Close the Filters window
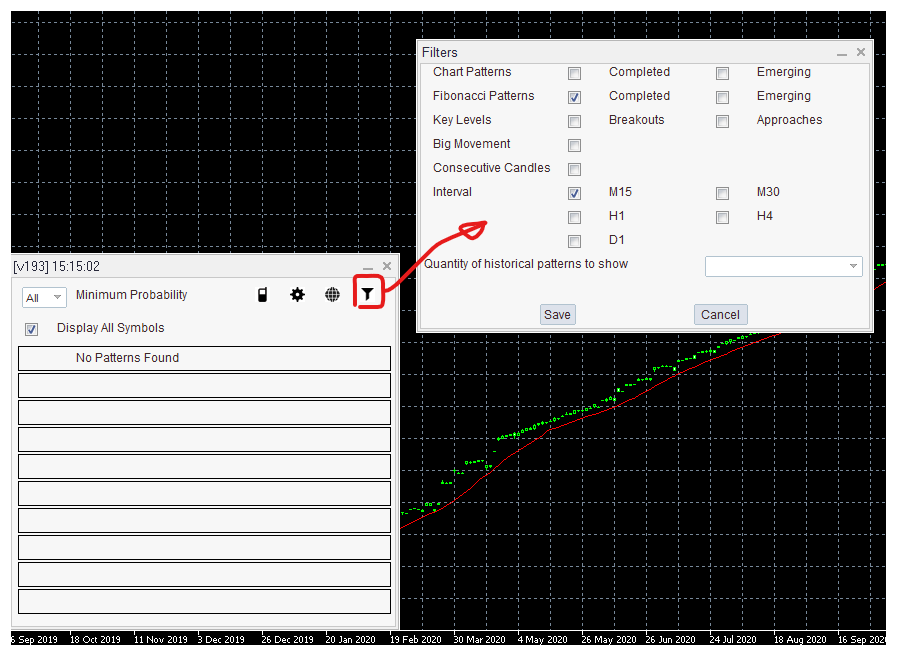This screenshot has width=900, height=662. tap(861, 52)
